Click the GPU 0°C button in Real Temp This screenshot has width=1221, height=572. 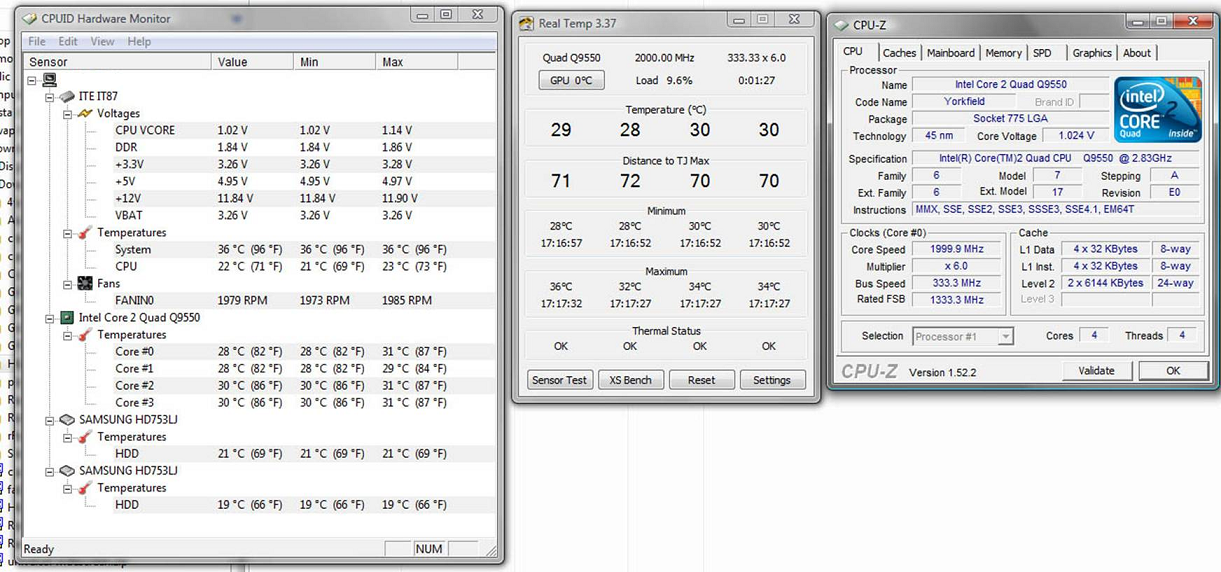pos(571,80)
